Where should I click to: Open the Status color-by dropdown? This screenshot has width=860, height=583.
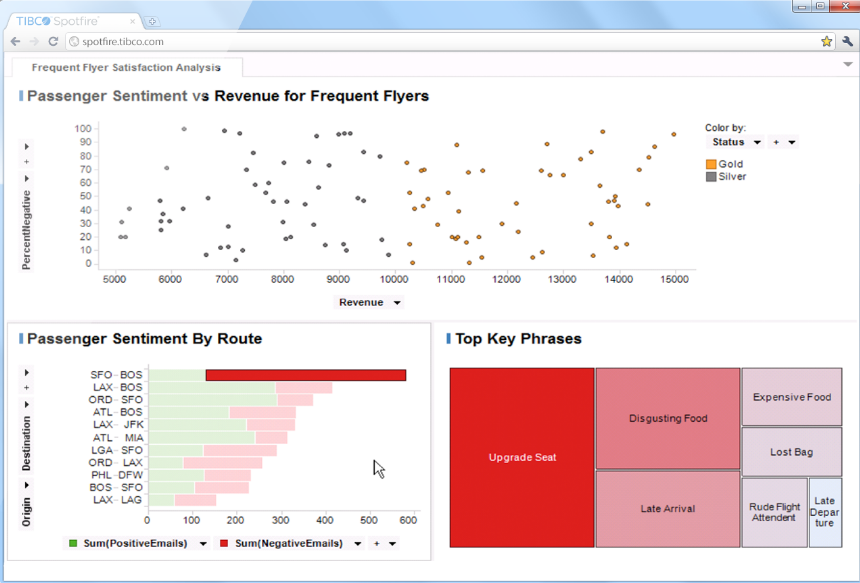point(757,142)
